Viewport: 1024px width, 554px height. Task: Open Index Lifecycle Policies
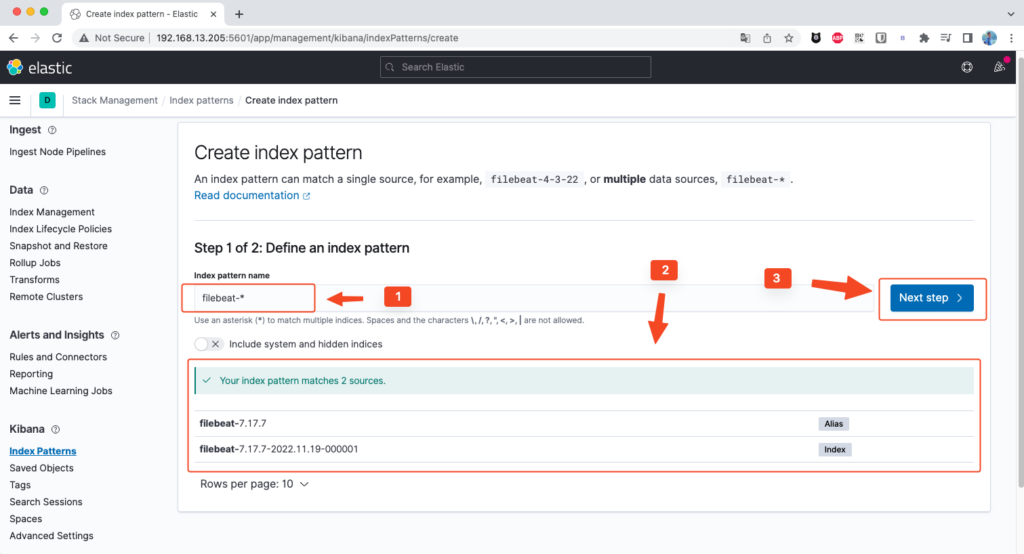click(60, 229)
